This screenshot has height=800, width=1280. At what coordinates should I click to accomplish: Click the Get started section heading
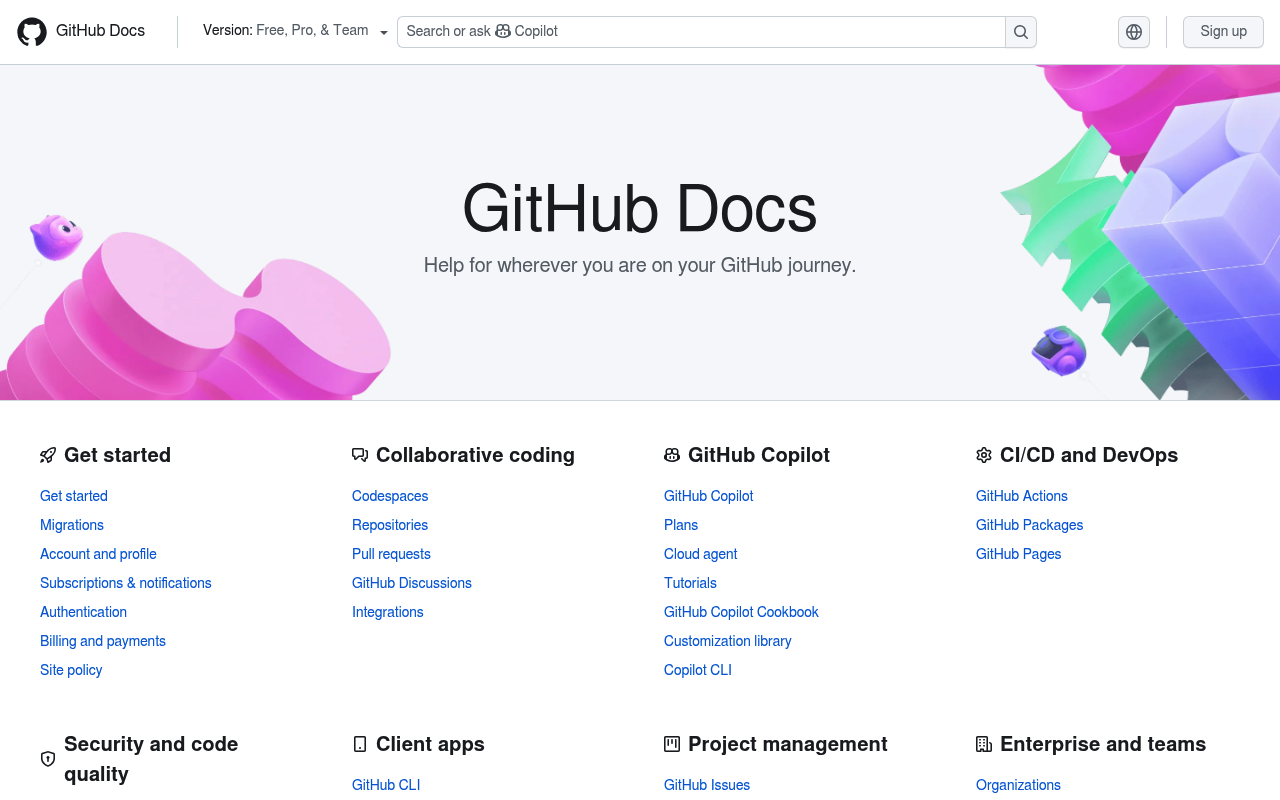(x=117, y=455)
